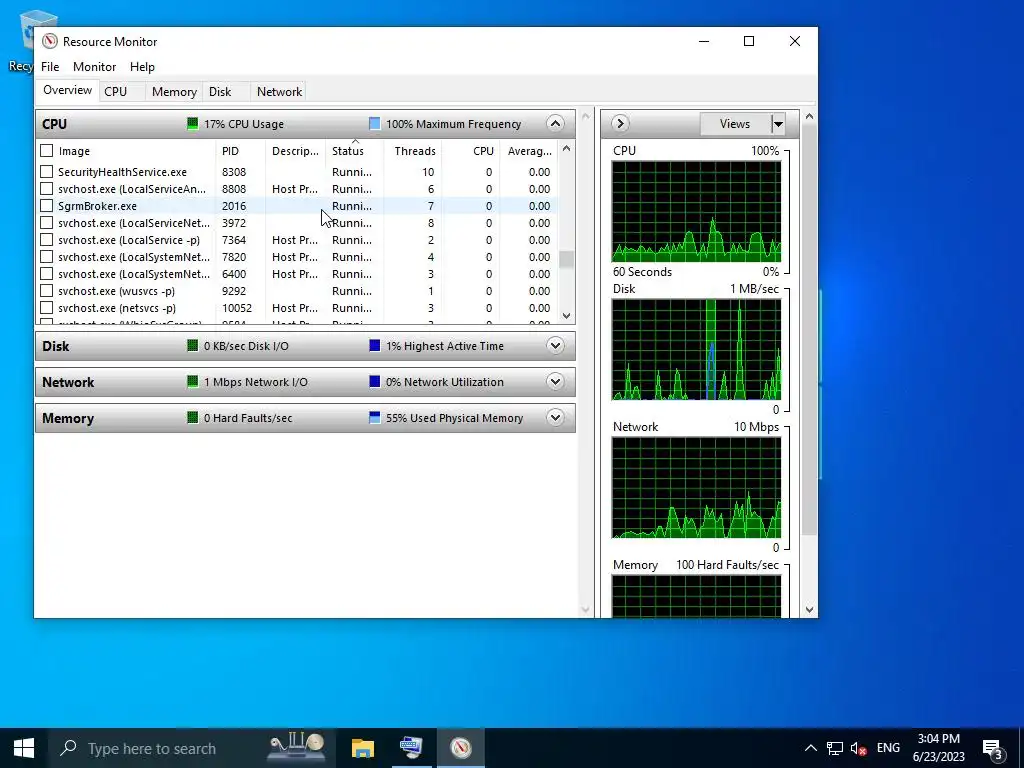Select the Overview tab
Viewport: 1024px width, 768px height.
click(x=67, y=90)
